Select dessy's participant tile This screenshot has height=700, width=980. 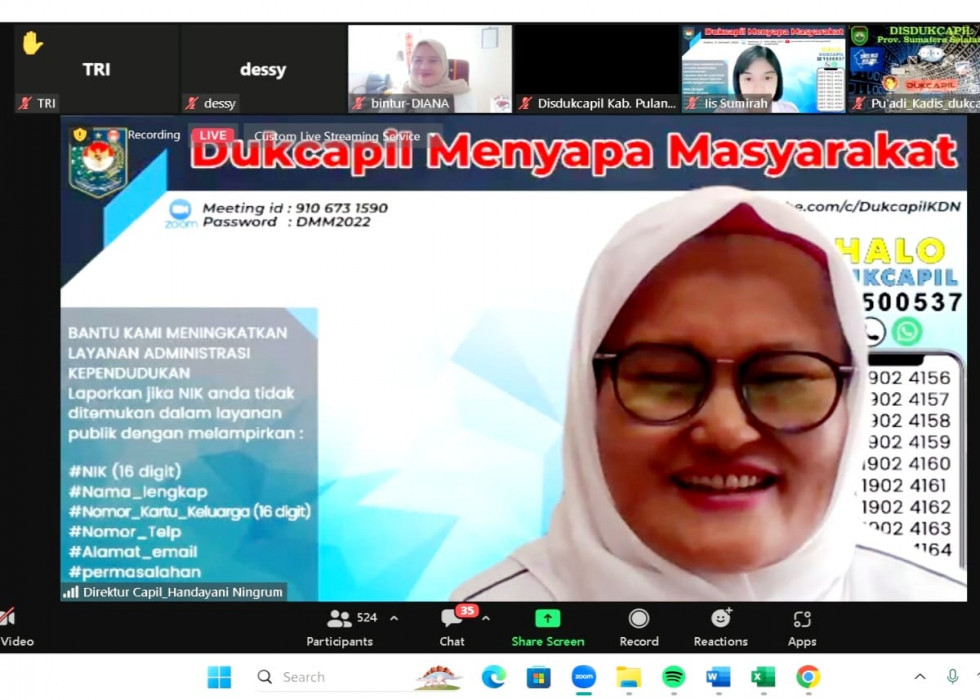click(262, 69)
